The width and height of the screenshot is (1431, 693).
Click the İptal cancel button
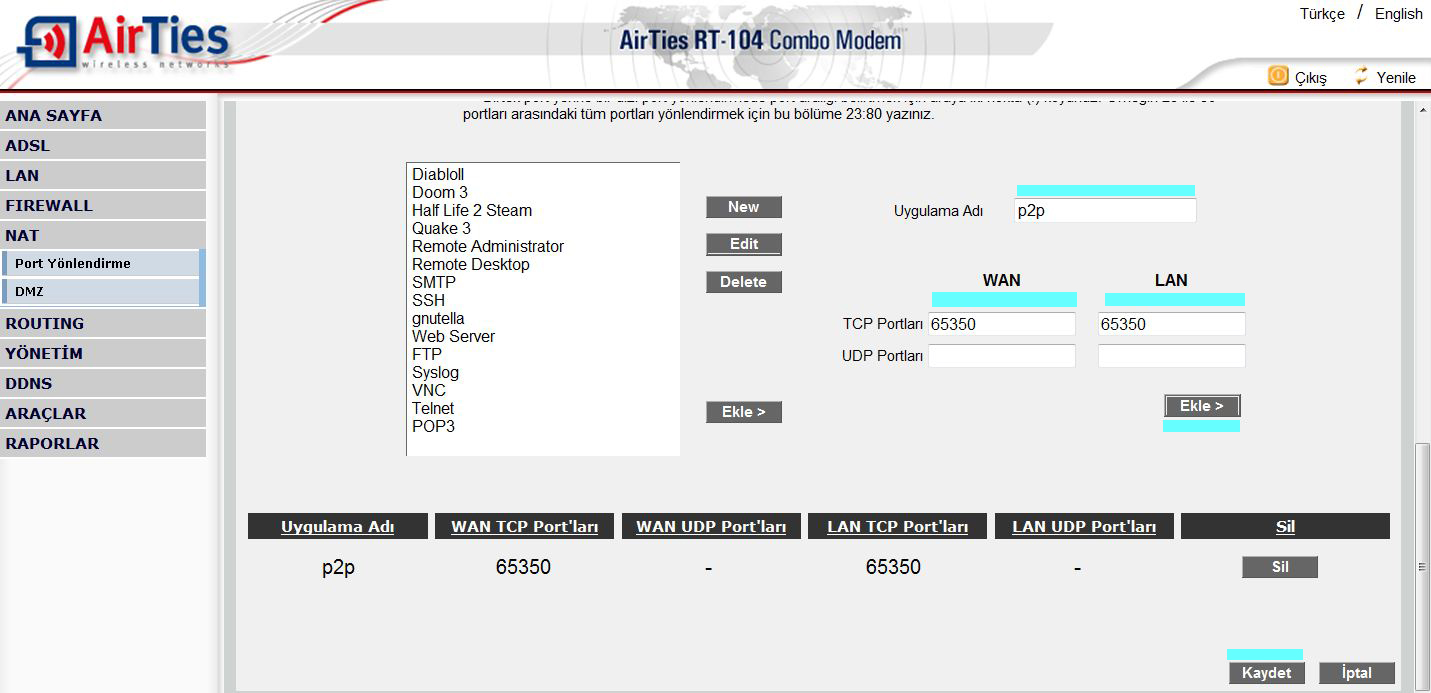pos(1357,673)
